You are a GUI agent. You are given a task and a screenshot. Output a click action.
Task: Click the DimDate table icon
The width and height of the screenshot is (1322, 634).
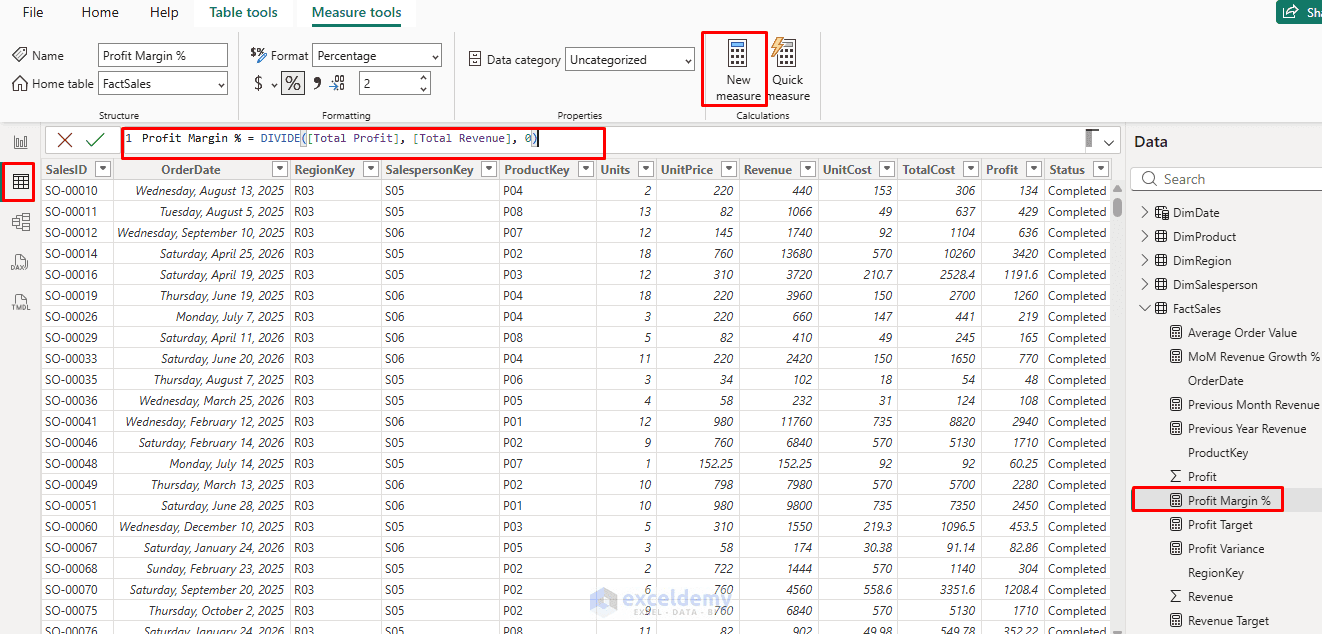click(1161, 212)
